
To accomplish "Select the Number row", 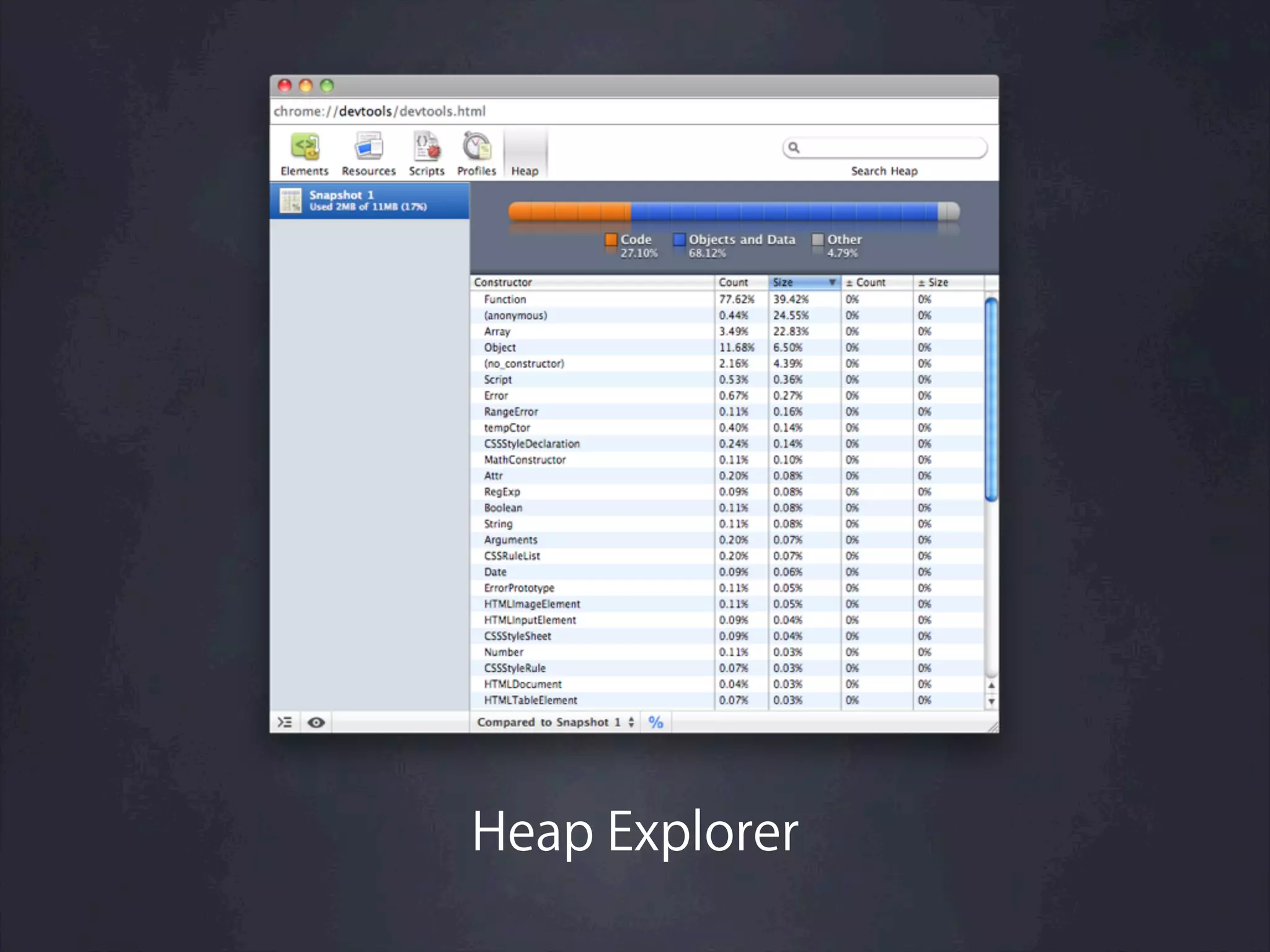I will 727,653.
